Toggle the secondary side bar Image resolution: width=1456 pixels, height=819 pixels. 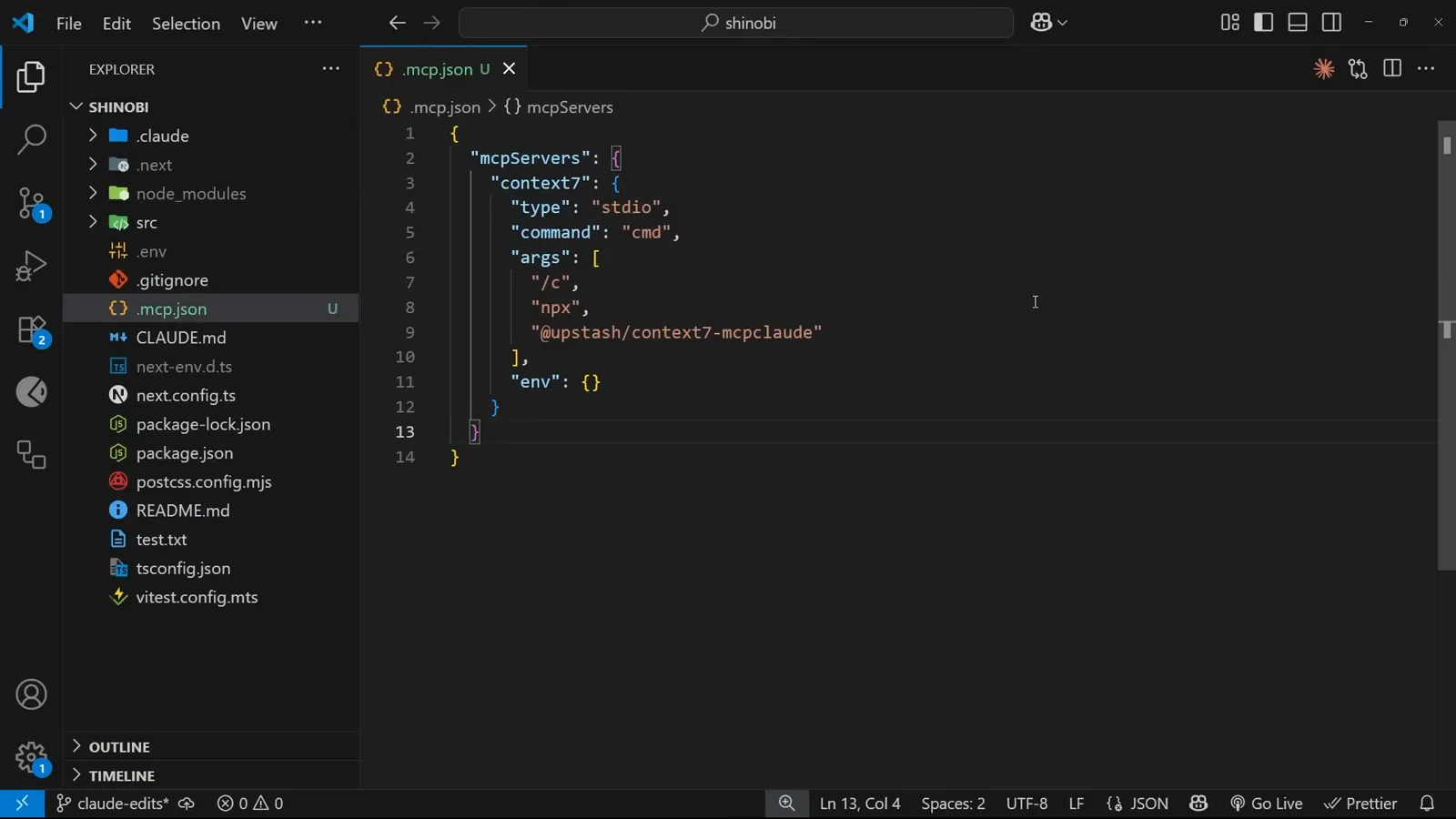tap(1331, 23)
